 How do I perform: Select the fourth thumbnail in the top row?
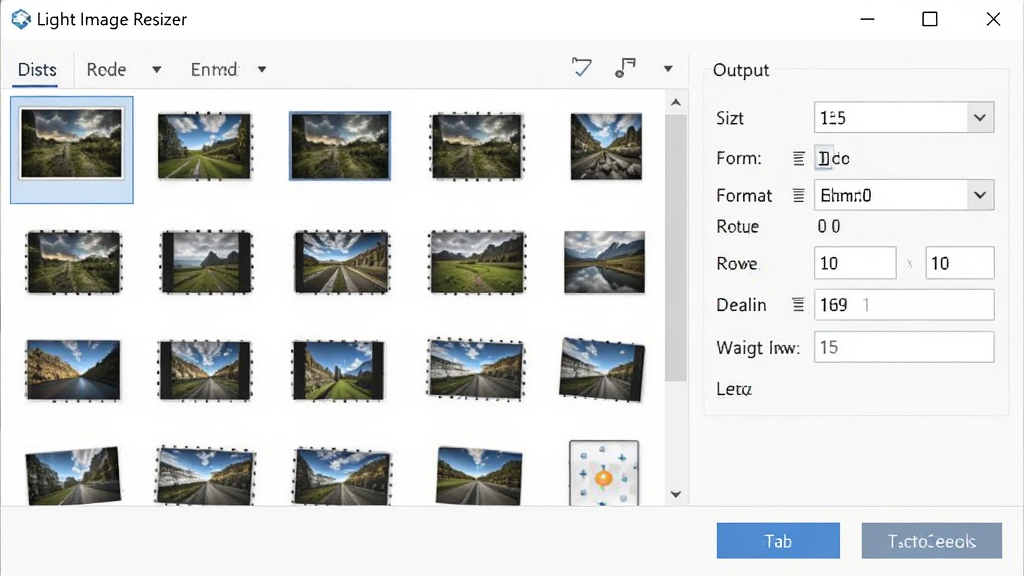(477, 146)
